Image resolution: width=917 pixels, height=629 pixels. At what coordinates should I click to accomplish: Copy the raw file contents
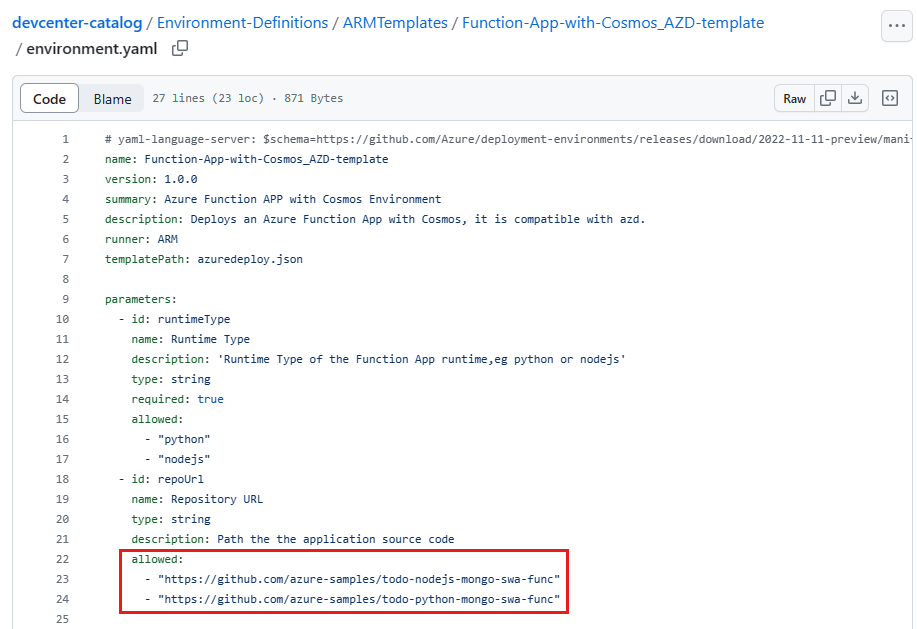click(x=828, y=98)
